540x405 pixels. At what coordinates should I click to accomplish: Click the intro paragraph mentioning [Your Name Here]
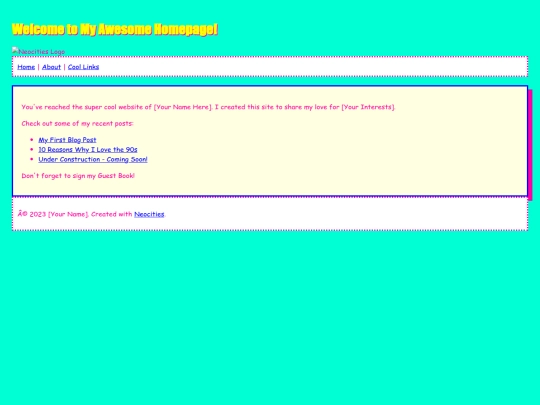[208, 107]
